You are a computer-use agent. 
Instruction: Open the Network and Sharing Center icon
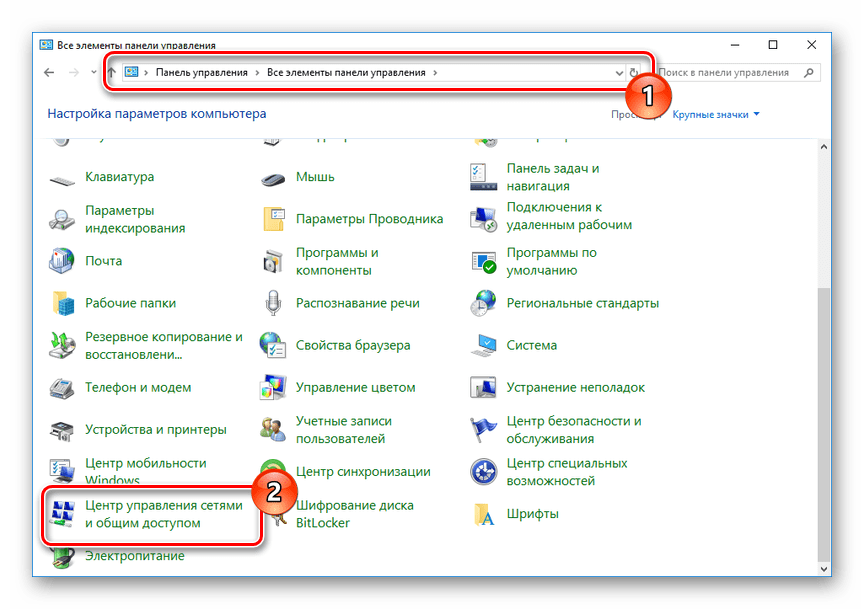pyautogui.click(x=62, y=514)
